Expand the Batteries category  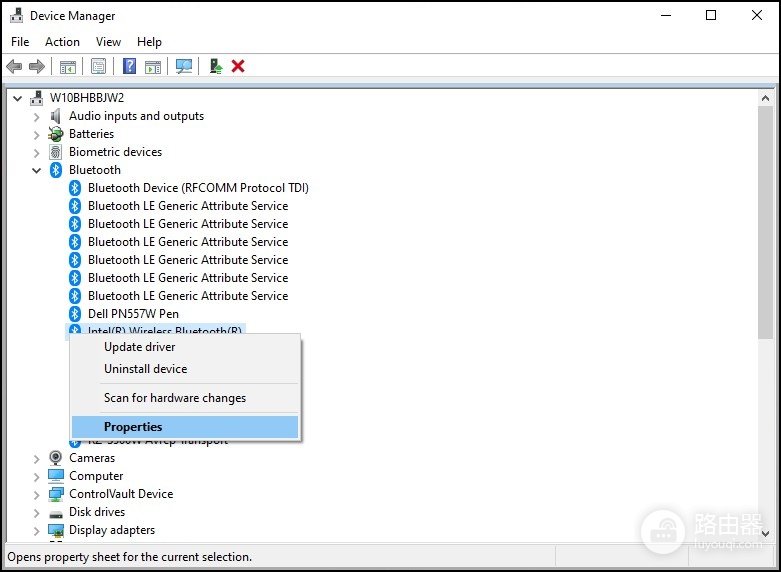(36, 135)
